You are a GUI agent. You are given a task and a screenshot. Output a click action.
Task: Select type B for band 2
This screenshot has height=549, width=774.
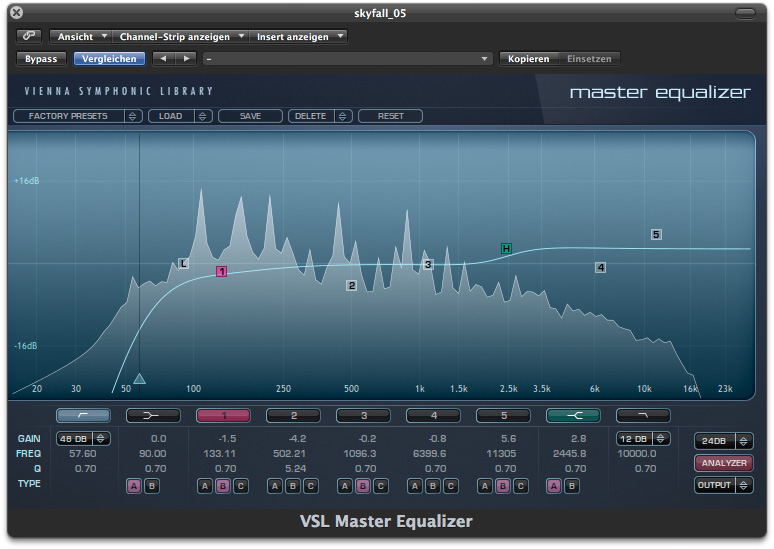tap(293, 486)
